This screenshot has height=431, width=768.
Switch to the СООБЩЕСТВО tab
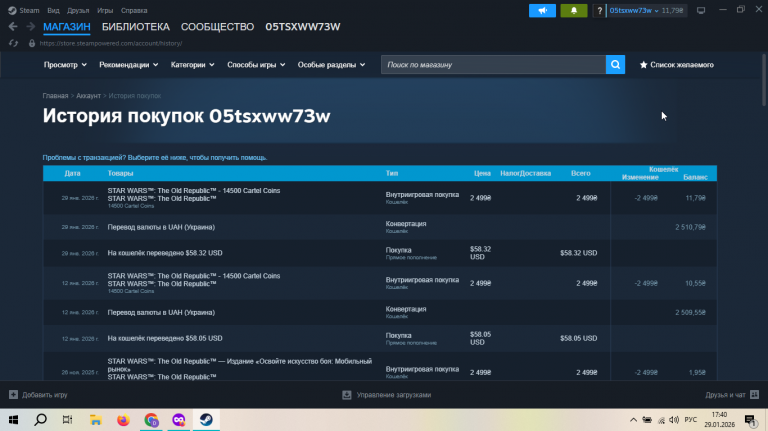(217, 27)
